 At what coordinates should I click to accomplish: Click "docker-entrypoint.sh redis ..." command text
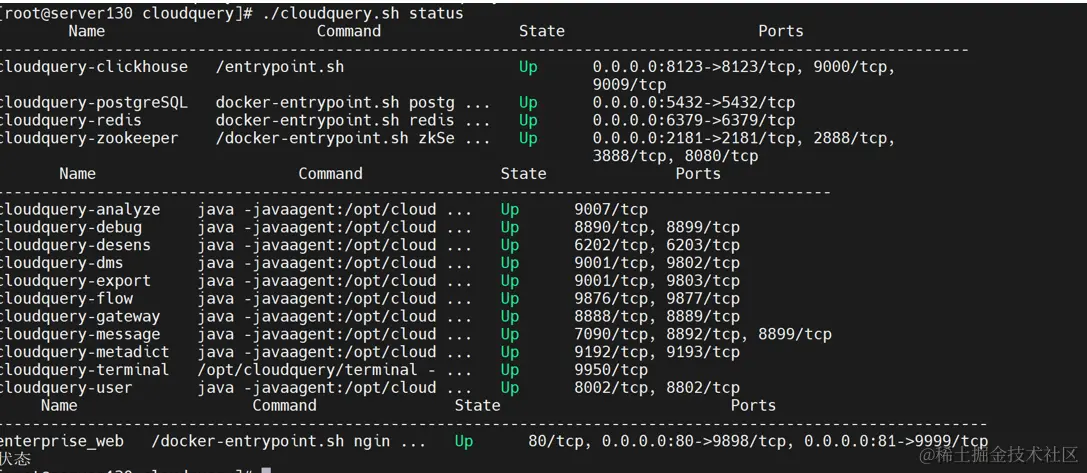352,121
